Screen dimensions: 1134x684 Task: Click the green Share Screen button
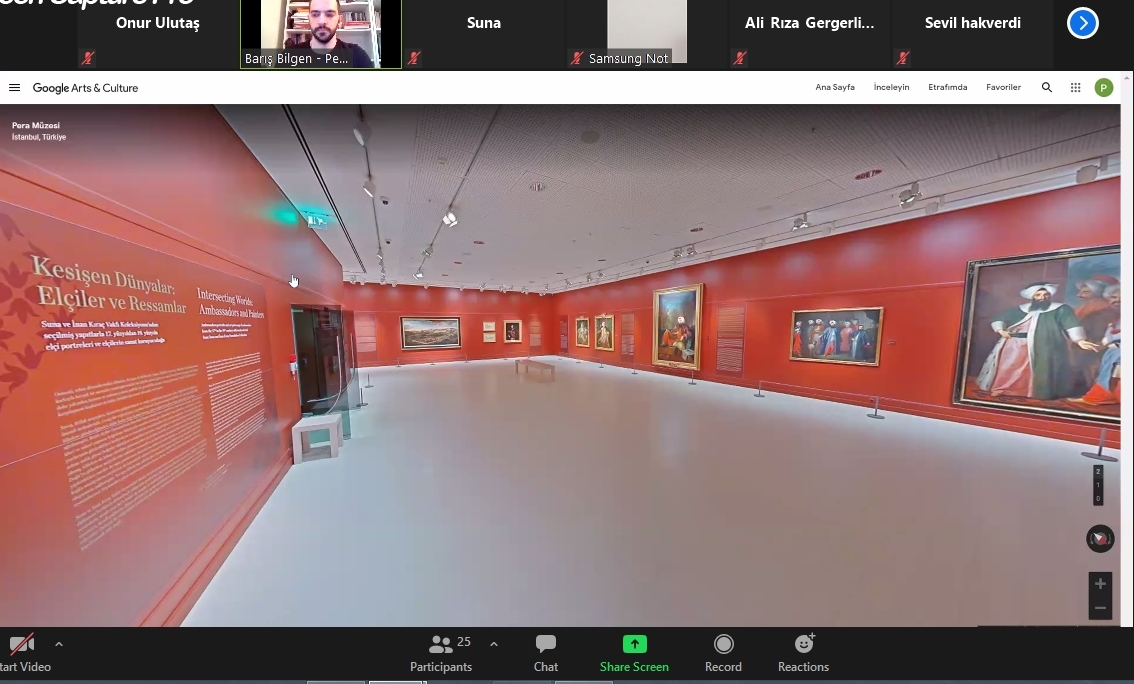(x=634, y=653)
